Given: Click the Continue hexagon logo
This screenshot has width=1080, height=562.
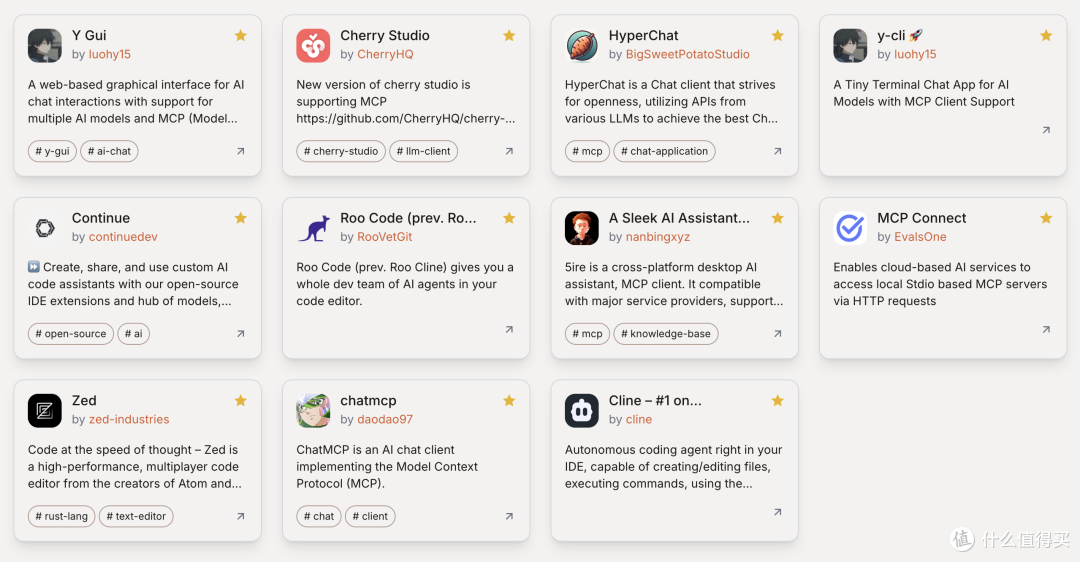Looking at the screenshot, I should [x=45, y=228].
